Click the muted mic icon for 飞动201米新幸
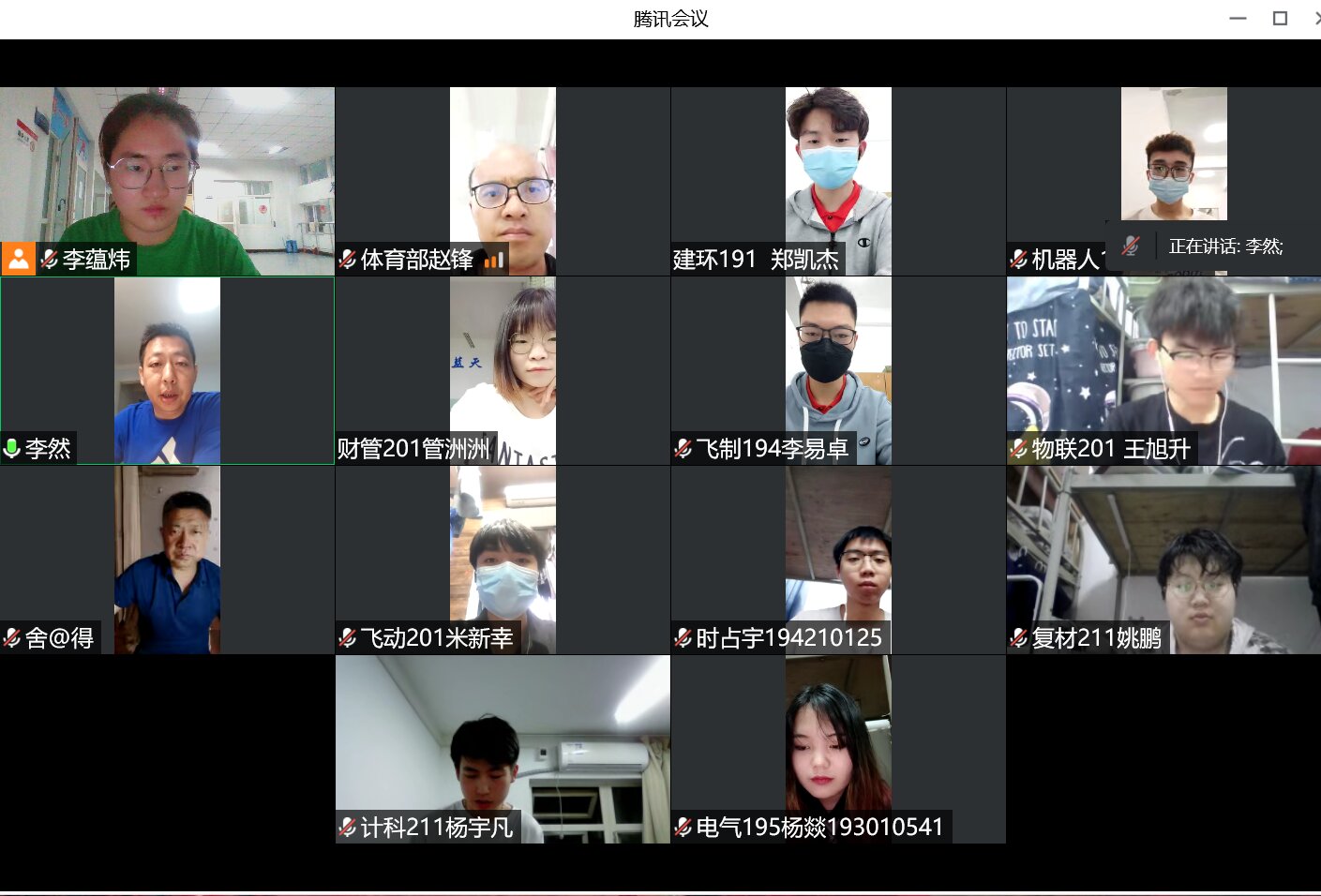This screenshot has width=1321, height=896. click(348, 638)
